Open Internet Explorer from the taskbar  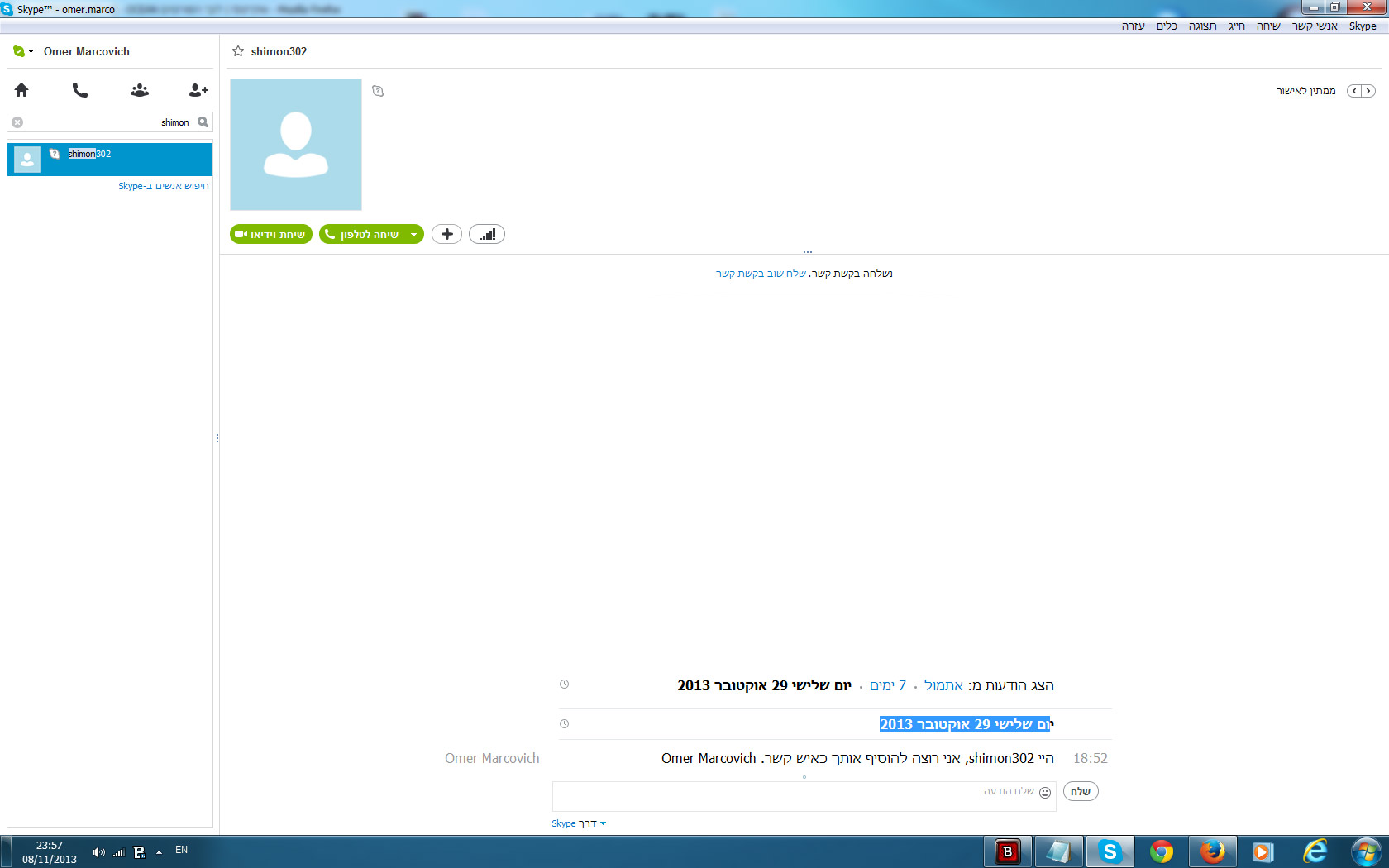[x=1315, y=851]
